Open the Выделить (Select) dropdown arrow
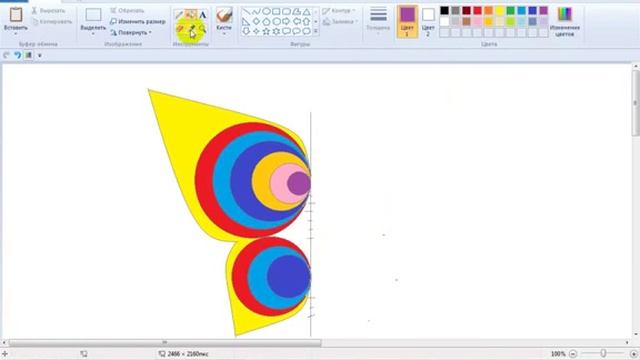640x360 pixels. point(93,34)
